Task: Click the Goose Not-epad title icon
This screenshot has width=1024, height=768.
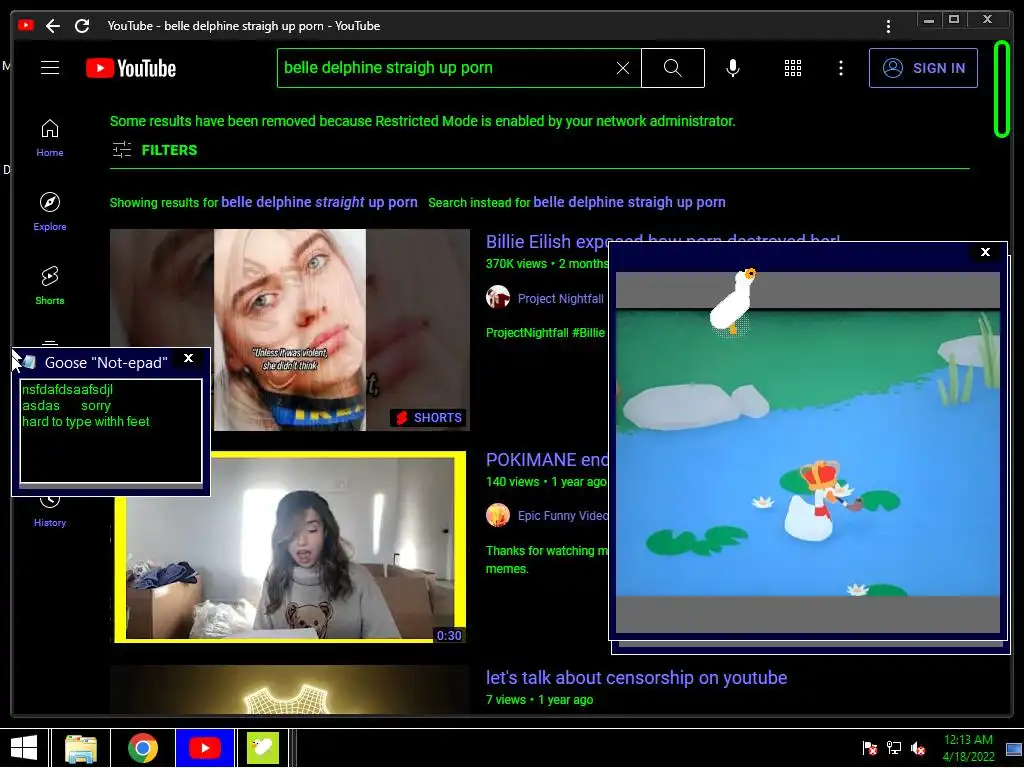Action: pos(29,362)
